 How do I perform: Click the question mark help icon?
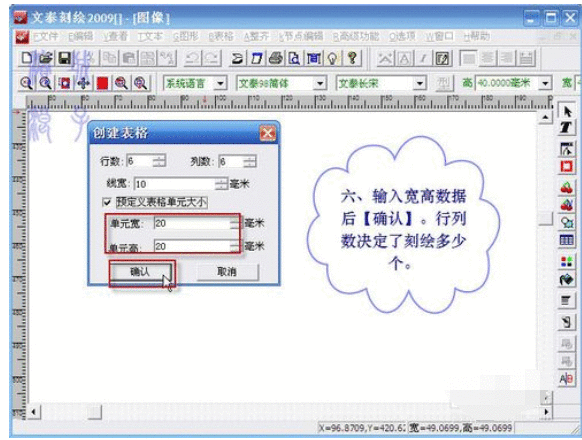pos(352,58)
